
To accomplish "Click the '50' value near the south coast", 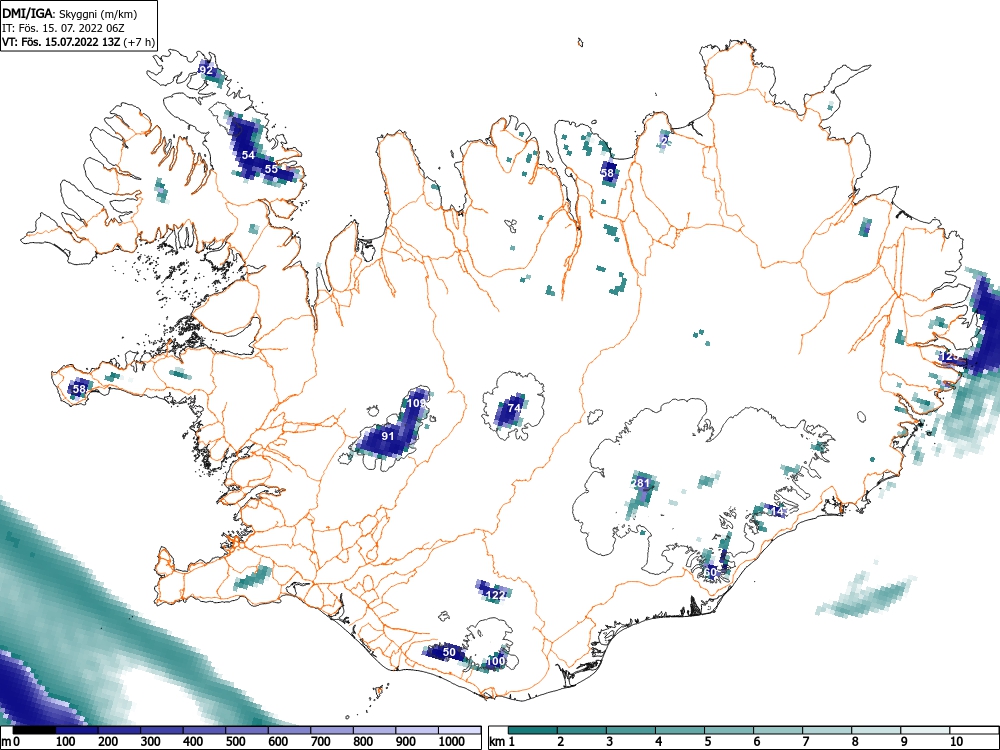I will [449, 652].
